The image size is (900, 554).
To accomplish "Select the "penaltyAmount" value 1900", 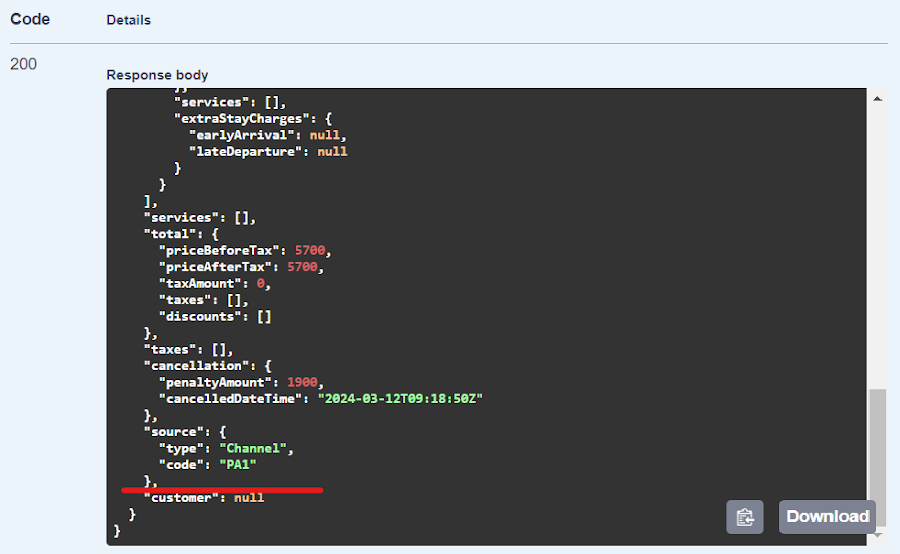I will click(x=302, y=382).
